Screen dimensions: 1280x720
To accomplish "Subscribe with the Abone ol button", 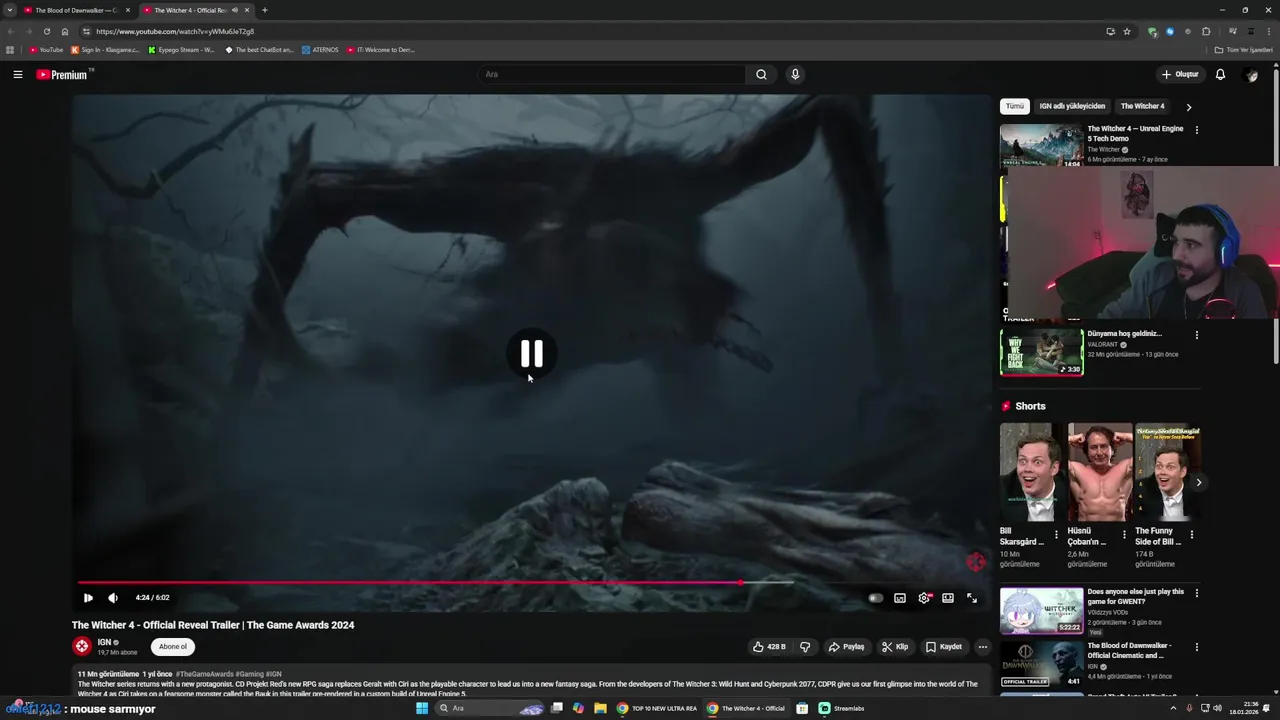I will click(172, 646).
